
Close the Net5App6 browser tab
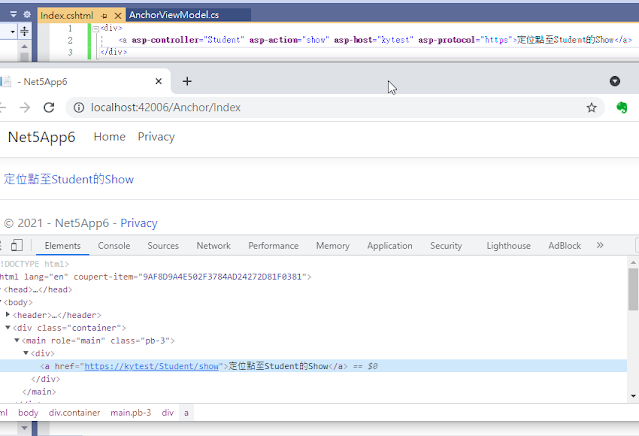pos(159,81)
